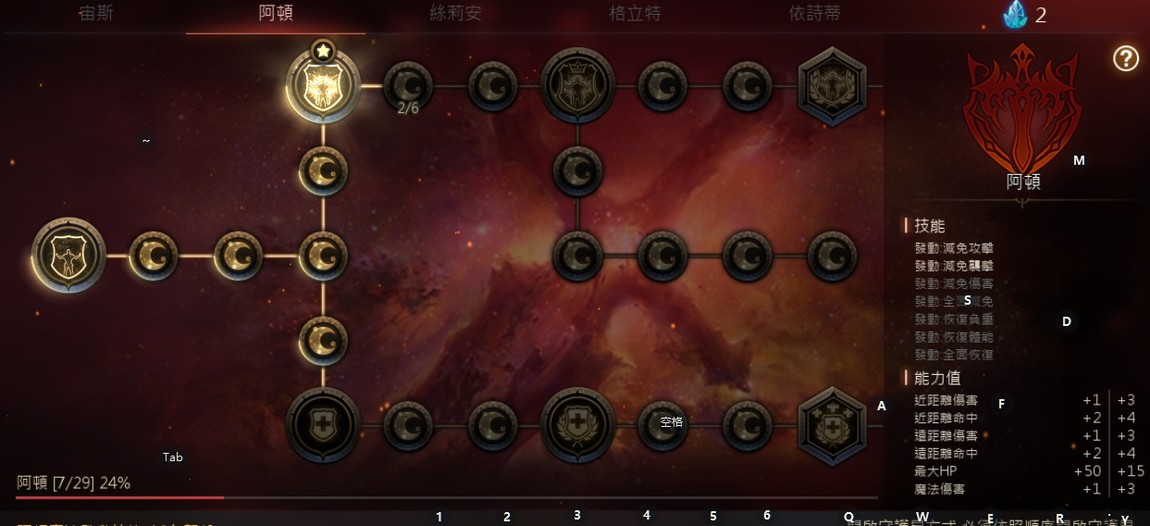
Task: Click the moon node labeled 空格
Action: tap(663, 425)
